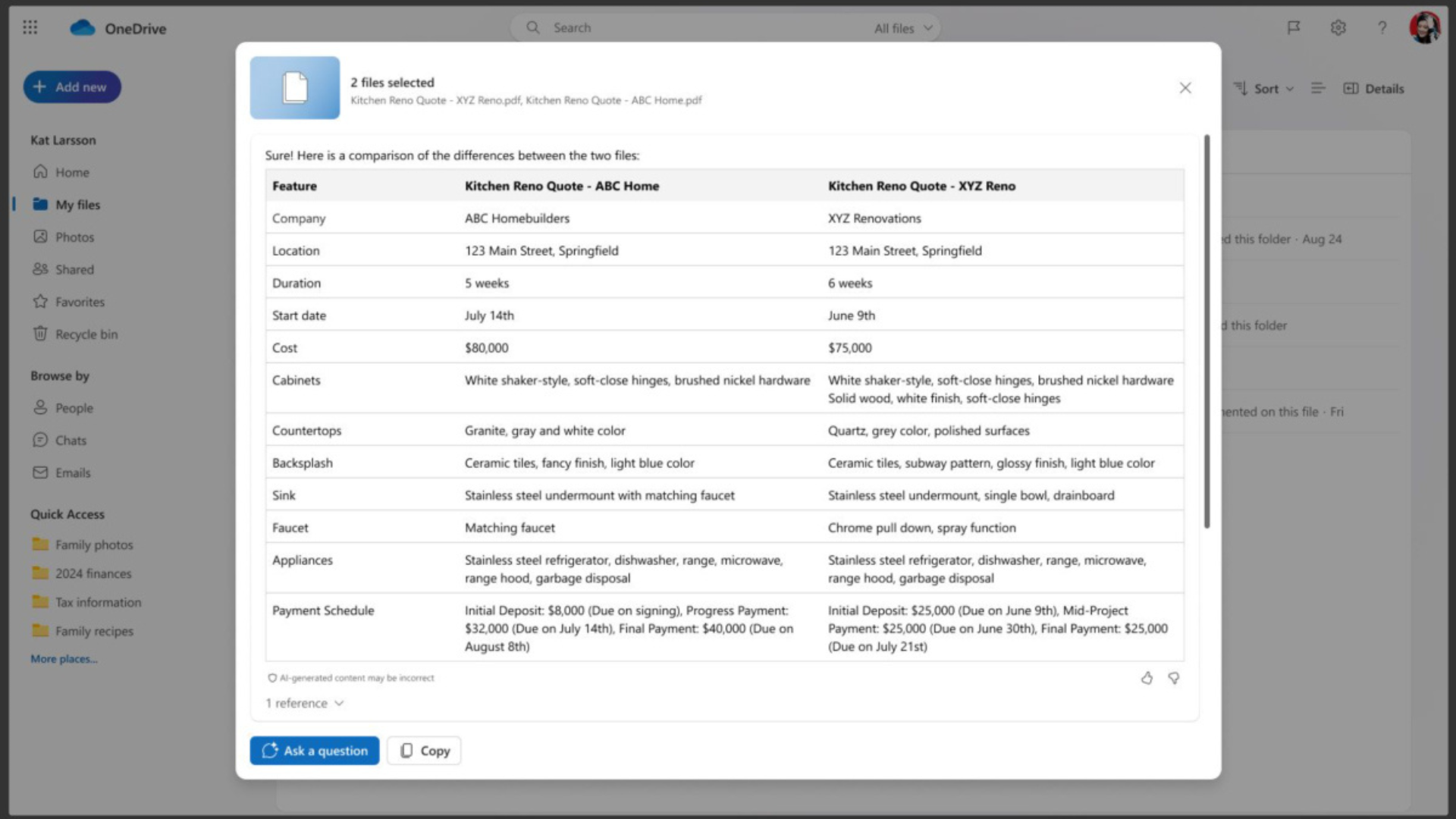Click the Ask a question button
The height and width of the screenshot is (819, 1456).
(x=314, y=750)
